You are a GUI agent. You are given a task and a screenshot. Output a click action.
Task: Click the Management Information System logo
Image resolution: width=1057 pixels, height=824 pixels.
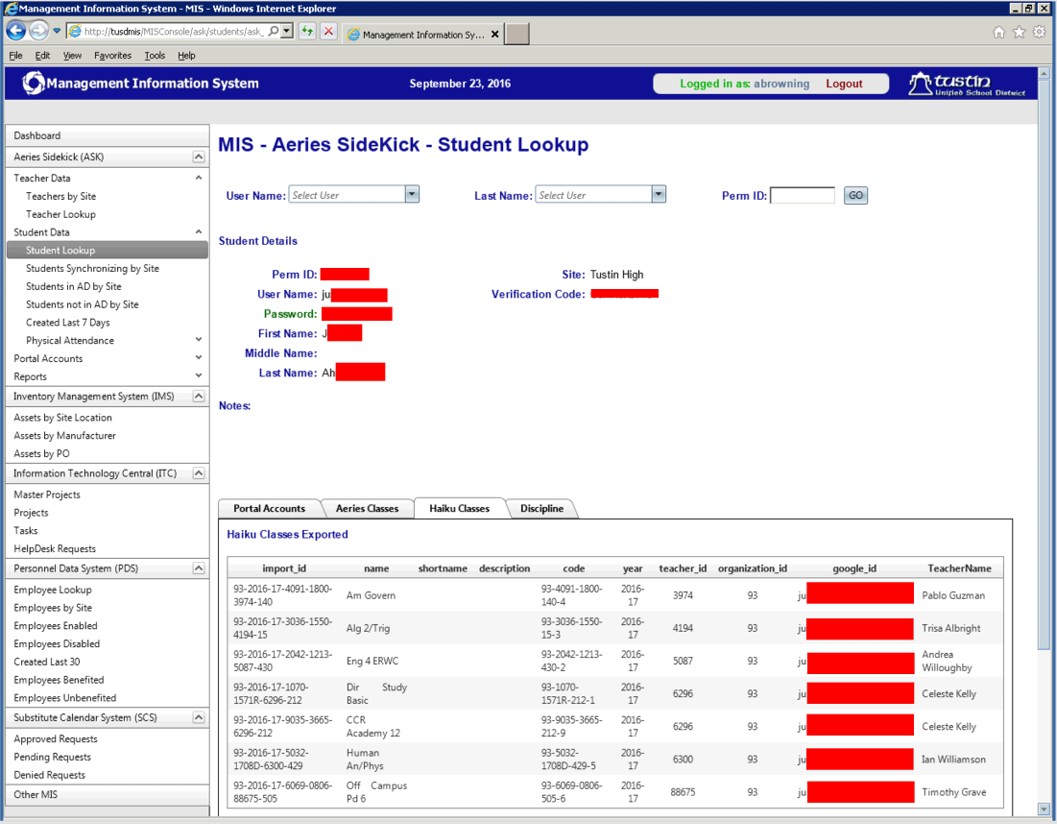(140, 83)
